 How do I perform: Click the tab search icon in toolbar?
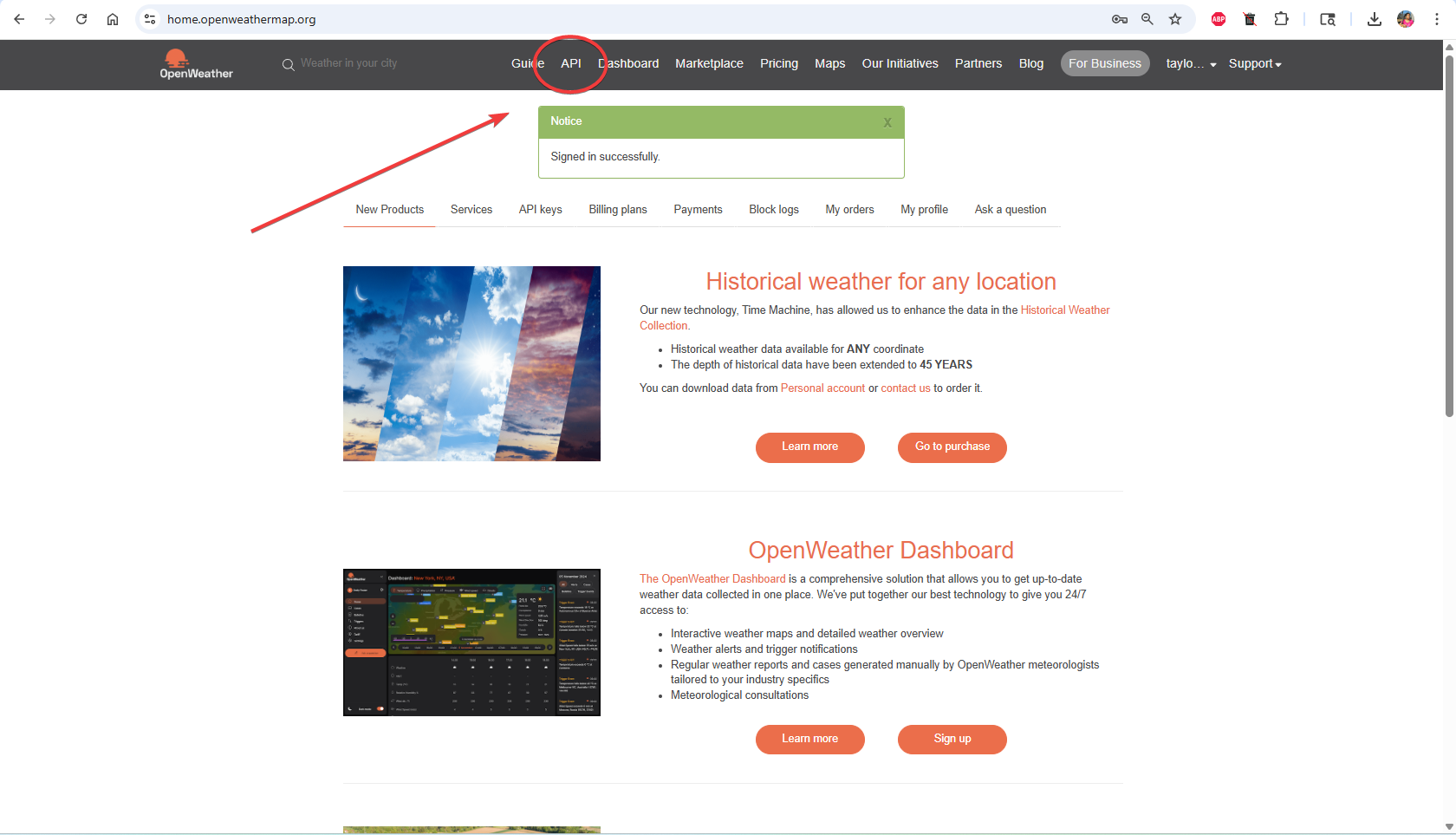point(1328,19)
